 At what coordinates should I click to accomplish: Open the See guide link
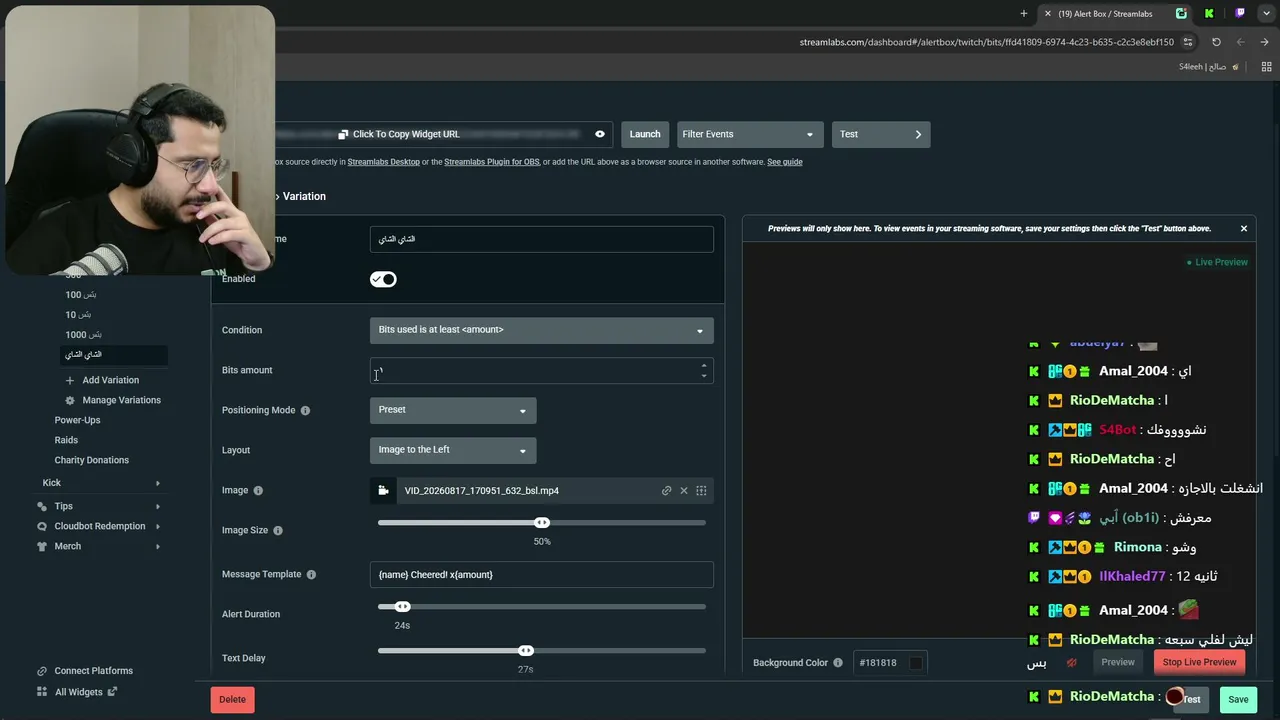[785, 162]
